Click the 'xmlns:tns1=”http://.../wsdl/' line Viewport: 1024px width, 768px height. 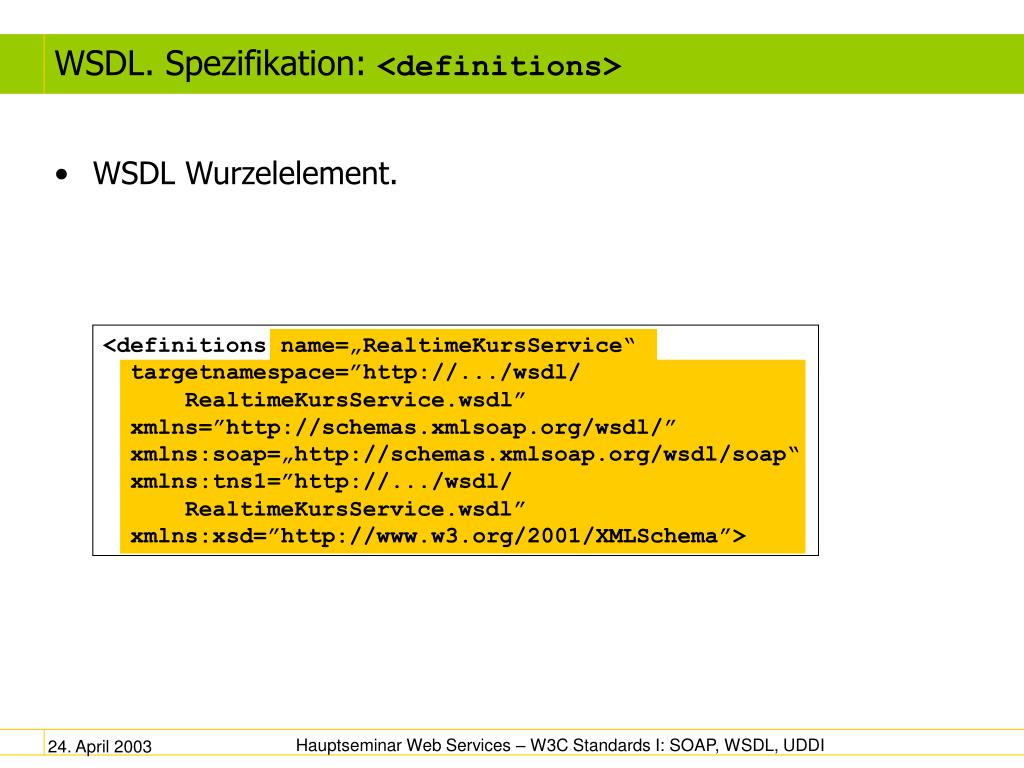pyautogui.click(x=321, y=482)
